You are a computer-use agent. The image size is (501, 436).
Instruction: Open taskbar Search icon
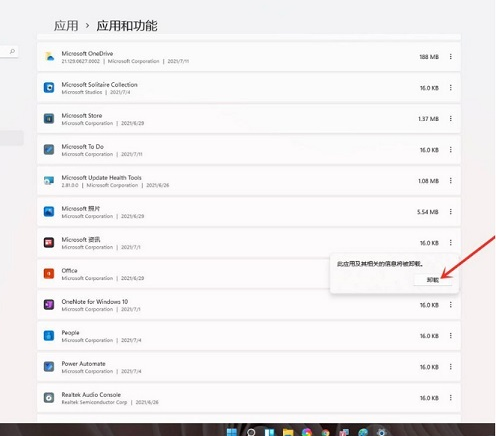tap(251, 432)
